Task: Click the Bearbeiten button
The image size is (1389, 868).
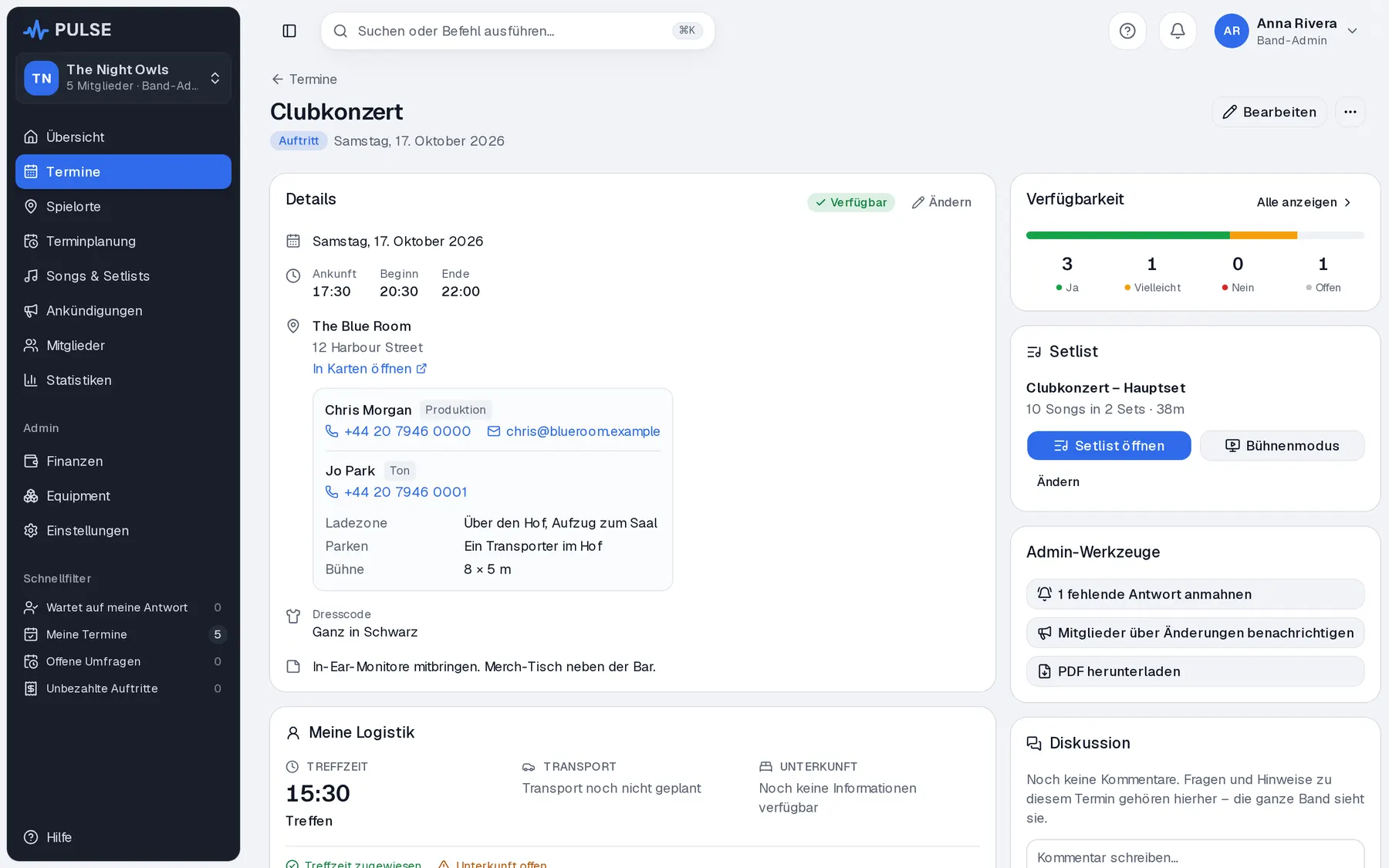Action: [1269, 112]
